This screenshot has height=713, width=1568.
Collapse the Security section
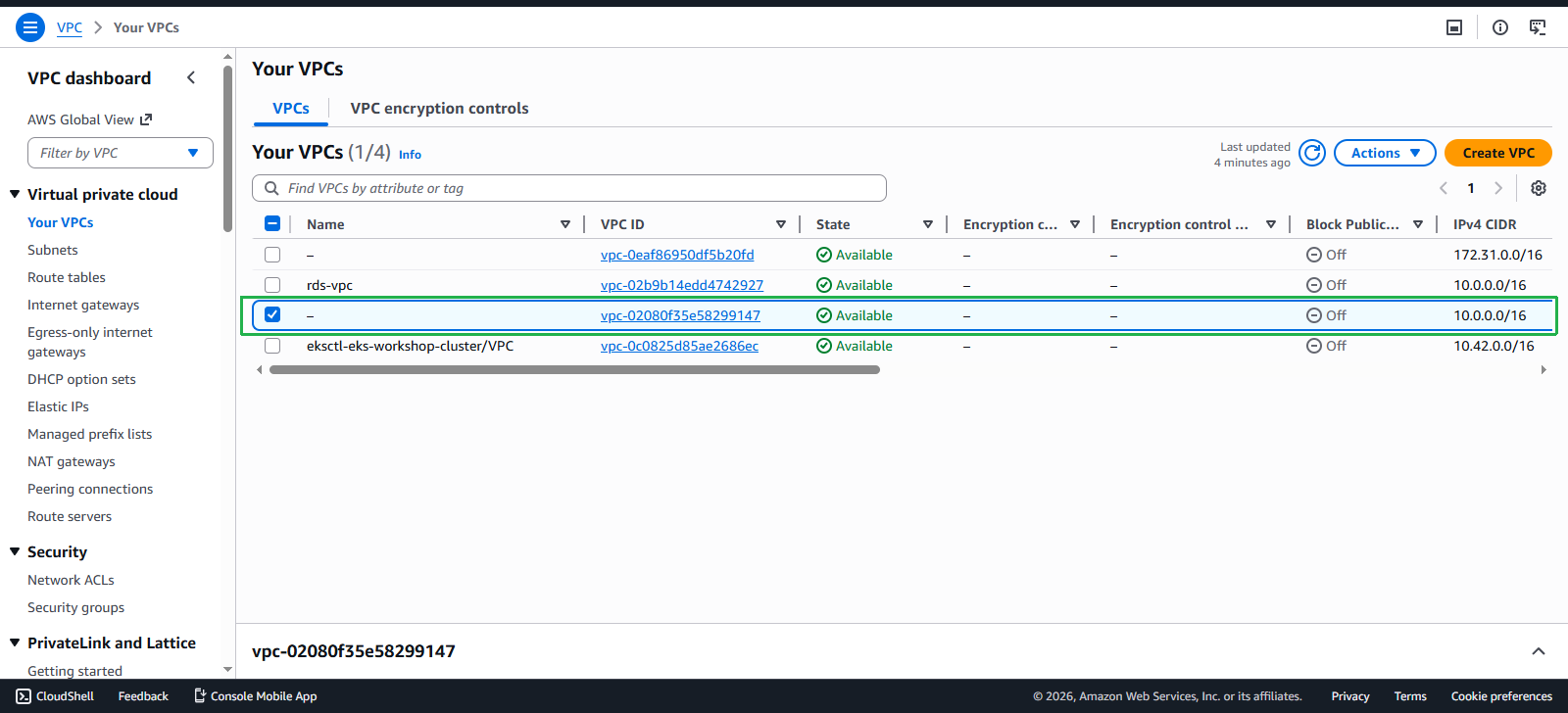point(15,551)
